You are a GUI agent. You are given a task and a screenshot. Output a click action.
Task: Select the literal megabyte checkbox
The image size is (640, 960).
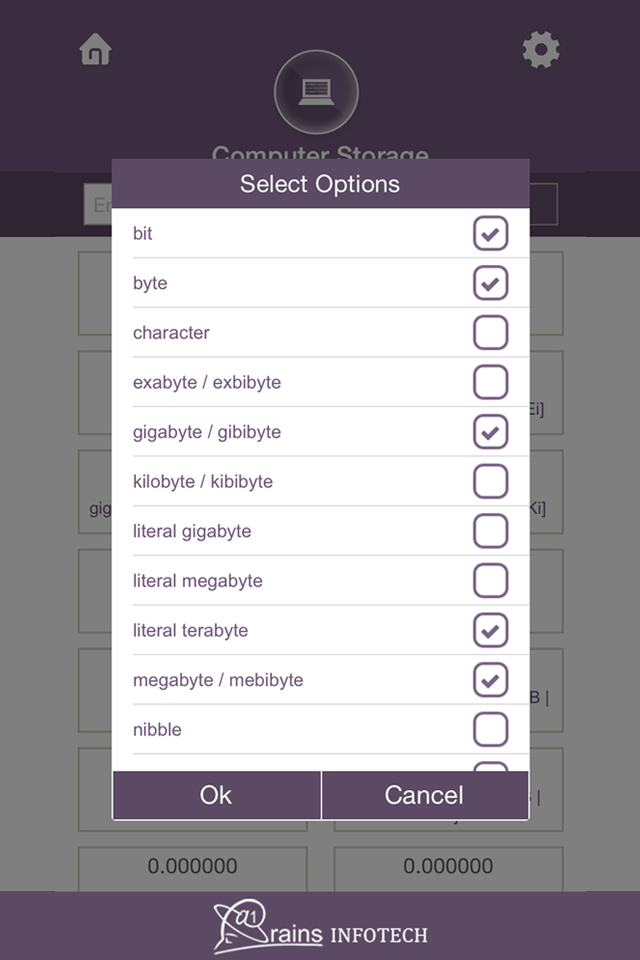pyautogui.click(x=490, y=581)
